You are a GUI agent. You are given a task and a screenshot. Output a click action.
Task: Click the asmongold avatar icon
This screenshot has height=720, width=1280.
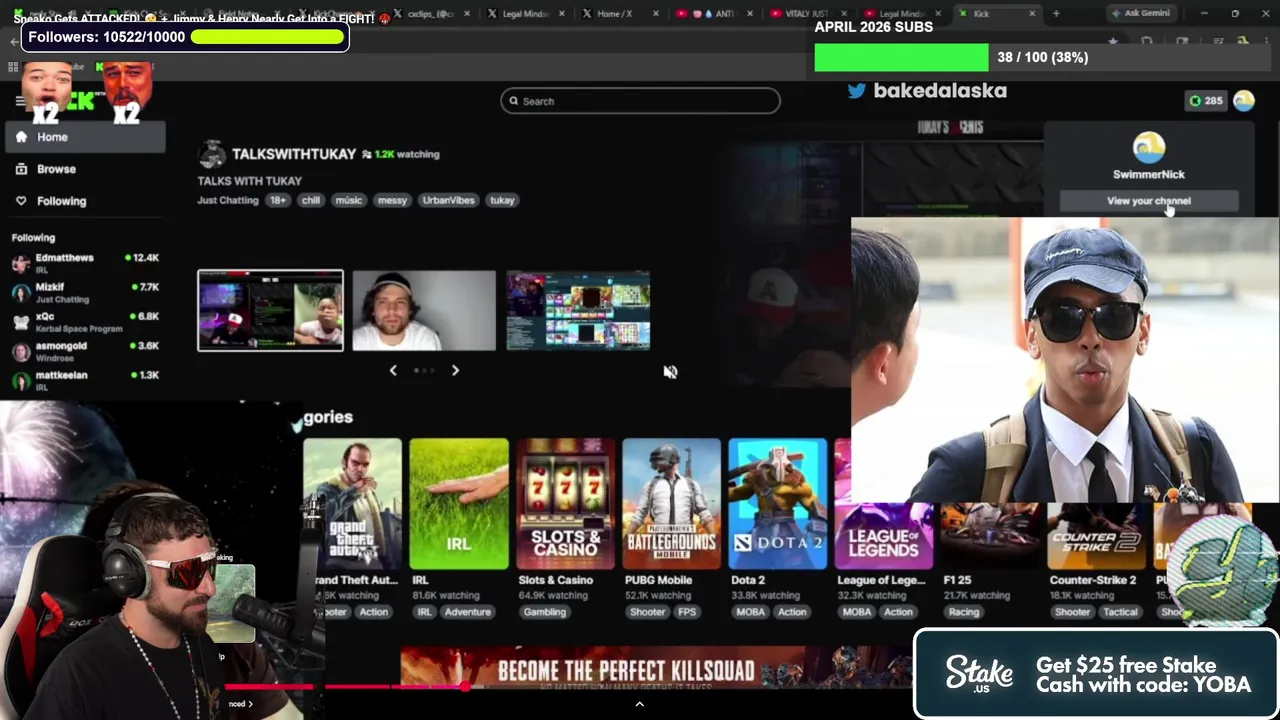(x=21, y=352)
